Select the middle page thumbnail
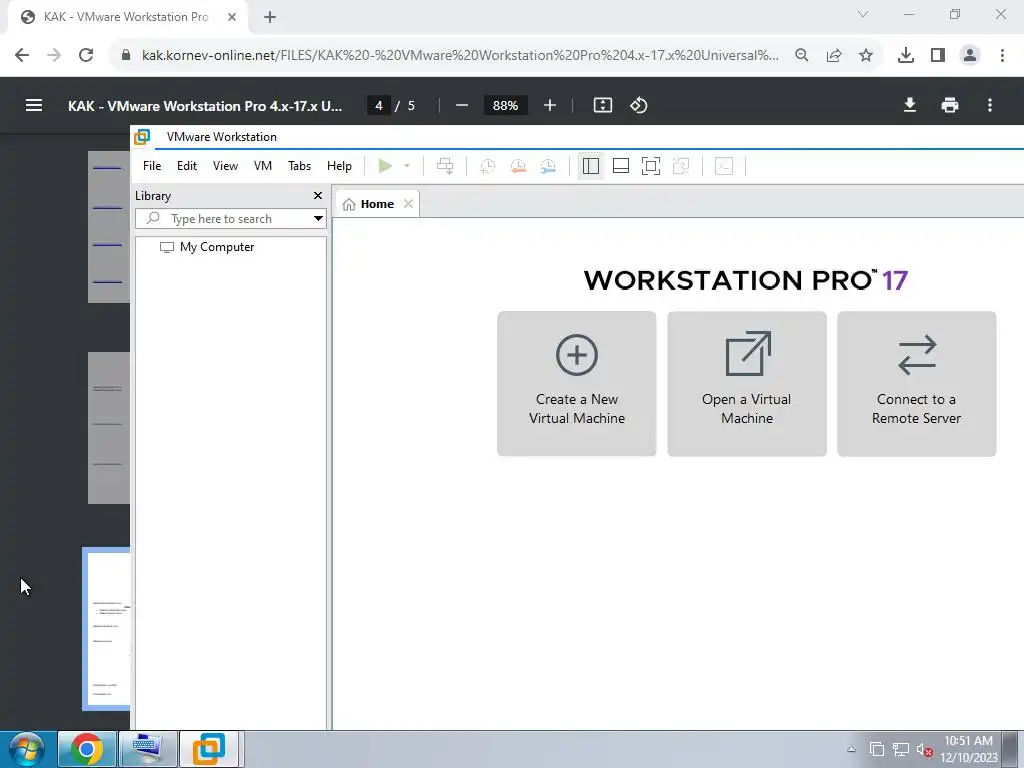 pyautogui.click(x=109, y=428)
